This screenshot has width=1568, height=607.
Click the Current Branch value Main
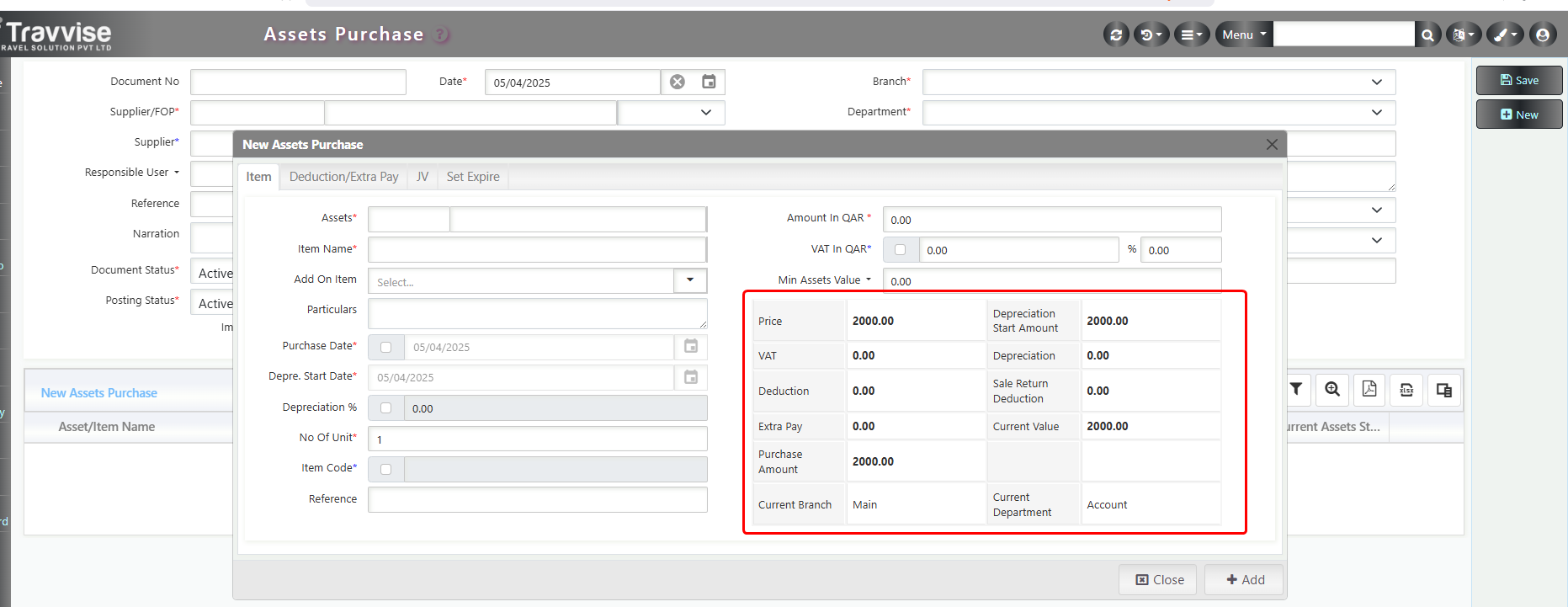(864, 504)
